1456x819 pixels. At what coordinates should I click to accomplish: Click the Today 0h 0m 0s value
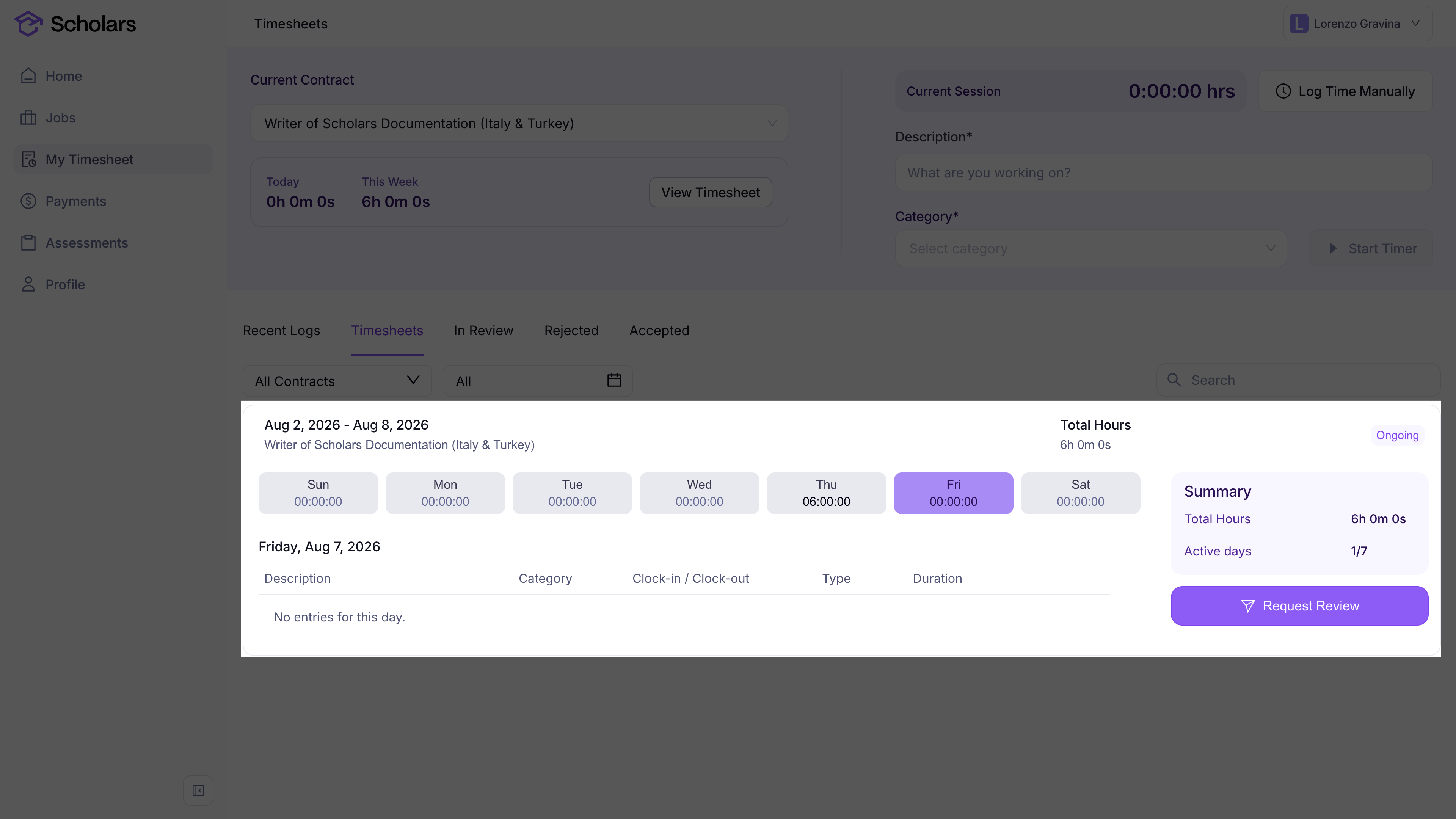(x=300, y=202)
